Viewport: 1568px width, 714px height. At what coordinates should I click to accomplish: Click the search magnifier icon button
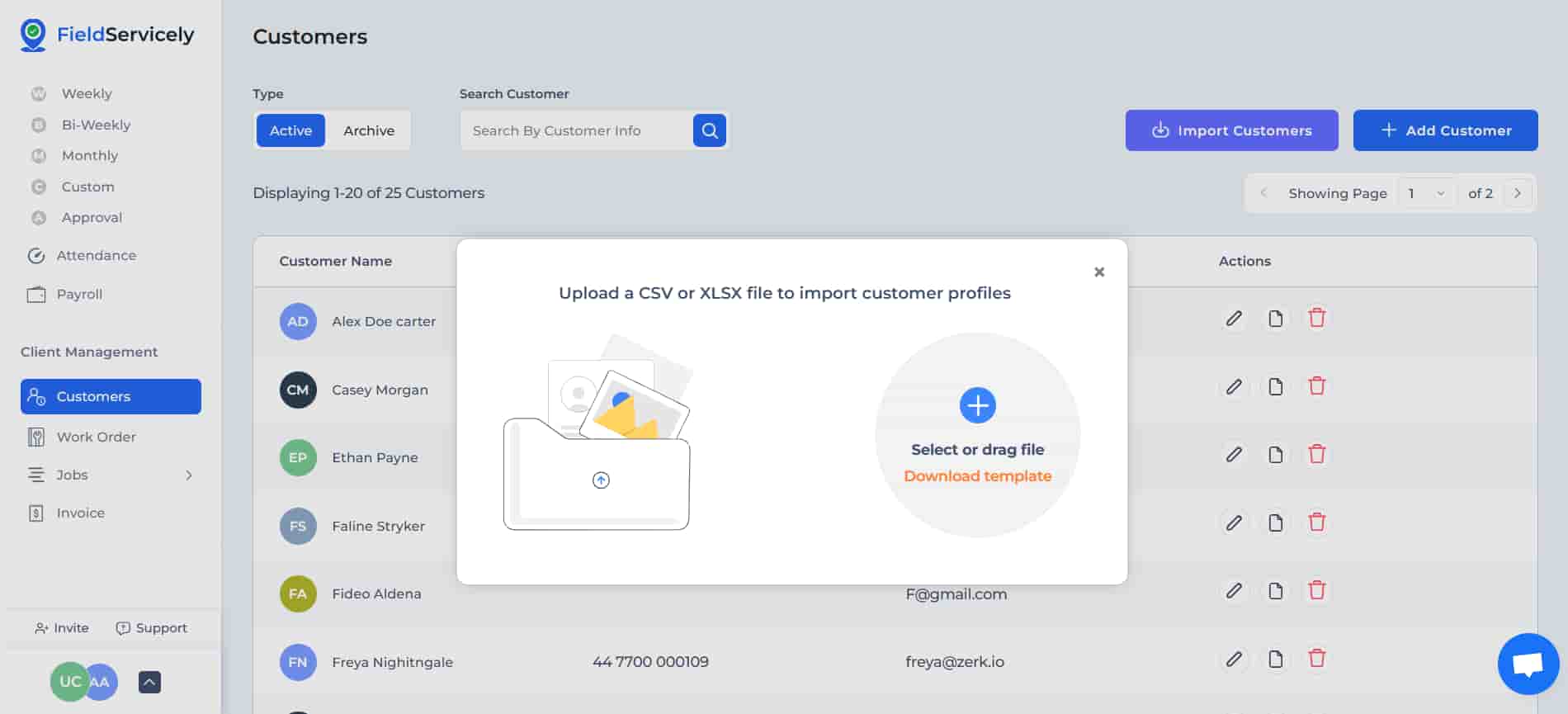[710, 130]
